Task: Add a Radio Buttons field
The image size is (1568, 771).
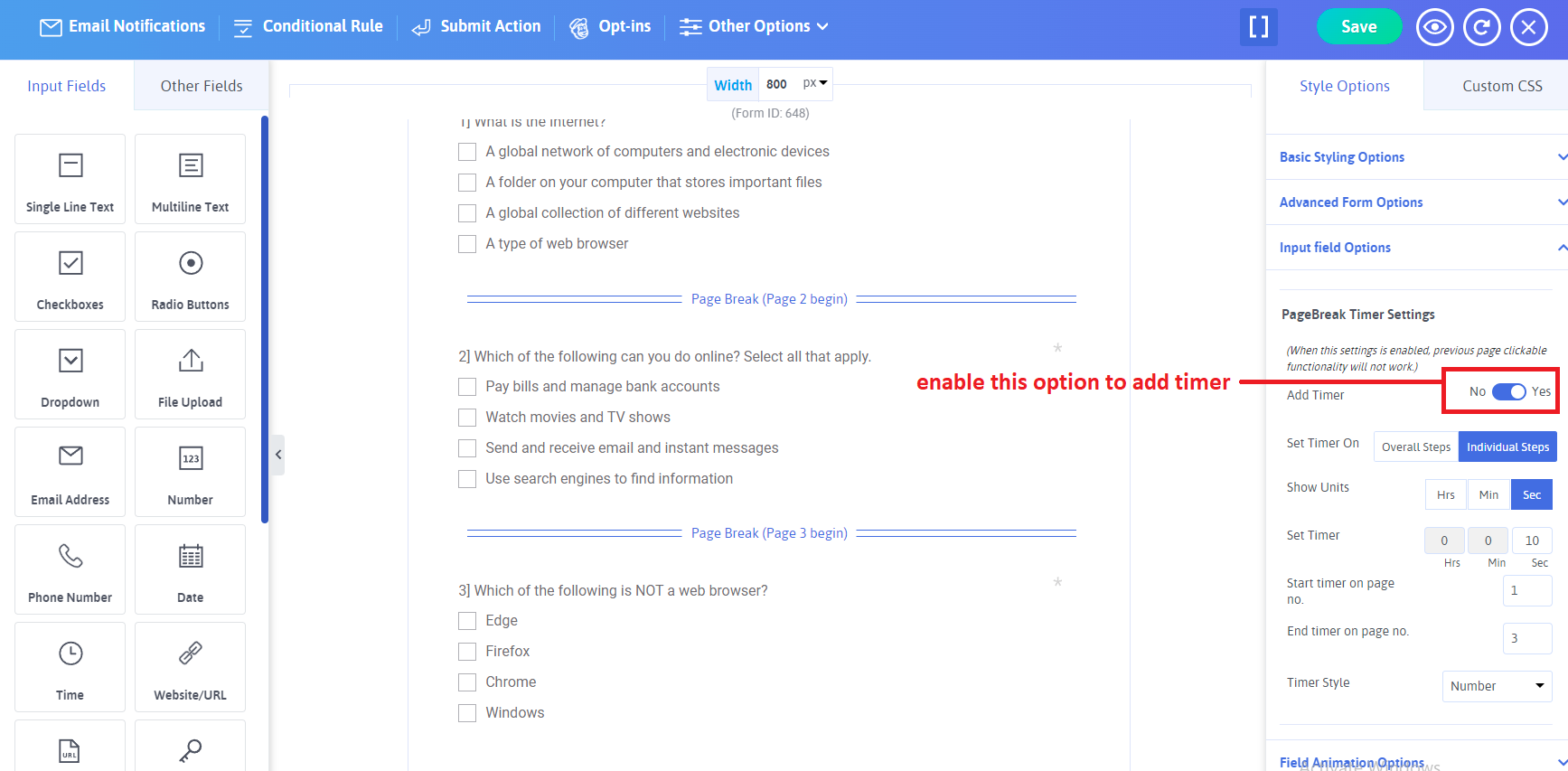Action: (x=190, y=277)
